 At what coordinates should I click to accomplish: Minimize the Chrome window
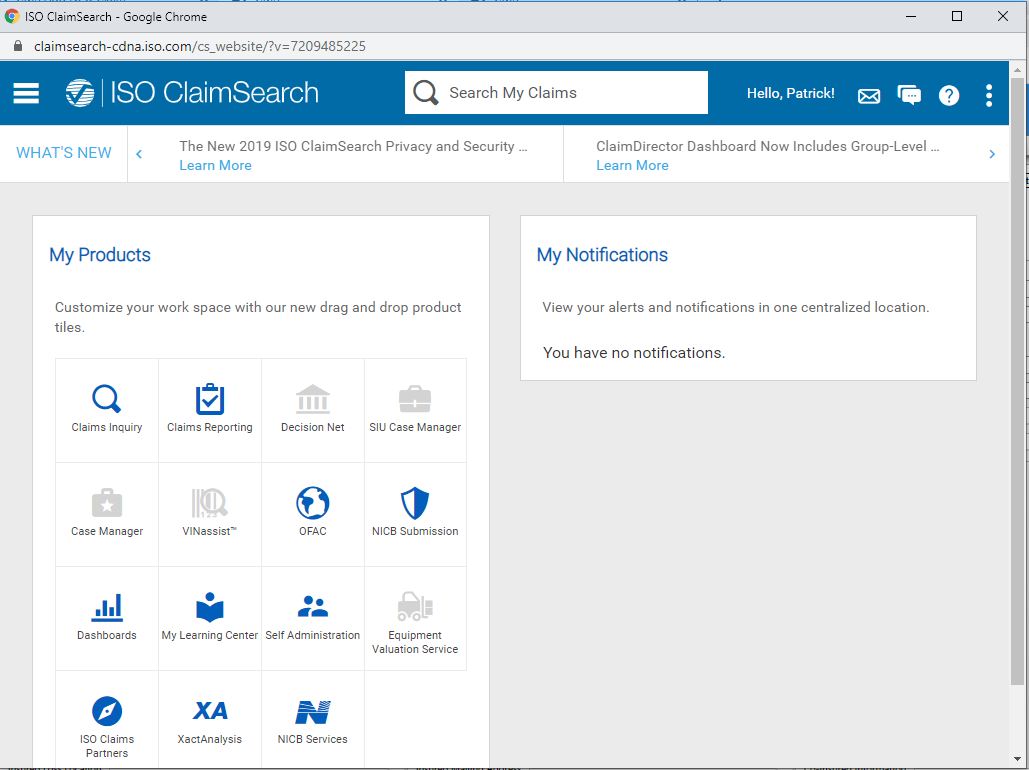click(910, 16)
